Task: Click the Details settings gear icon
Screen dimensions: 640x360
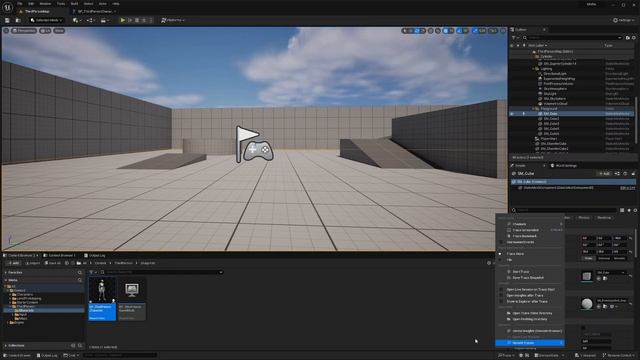Action: [x=635, y=210]
